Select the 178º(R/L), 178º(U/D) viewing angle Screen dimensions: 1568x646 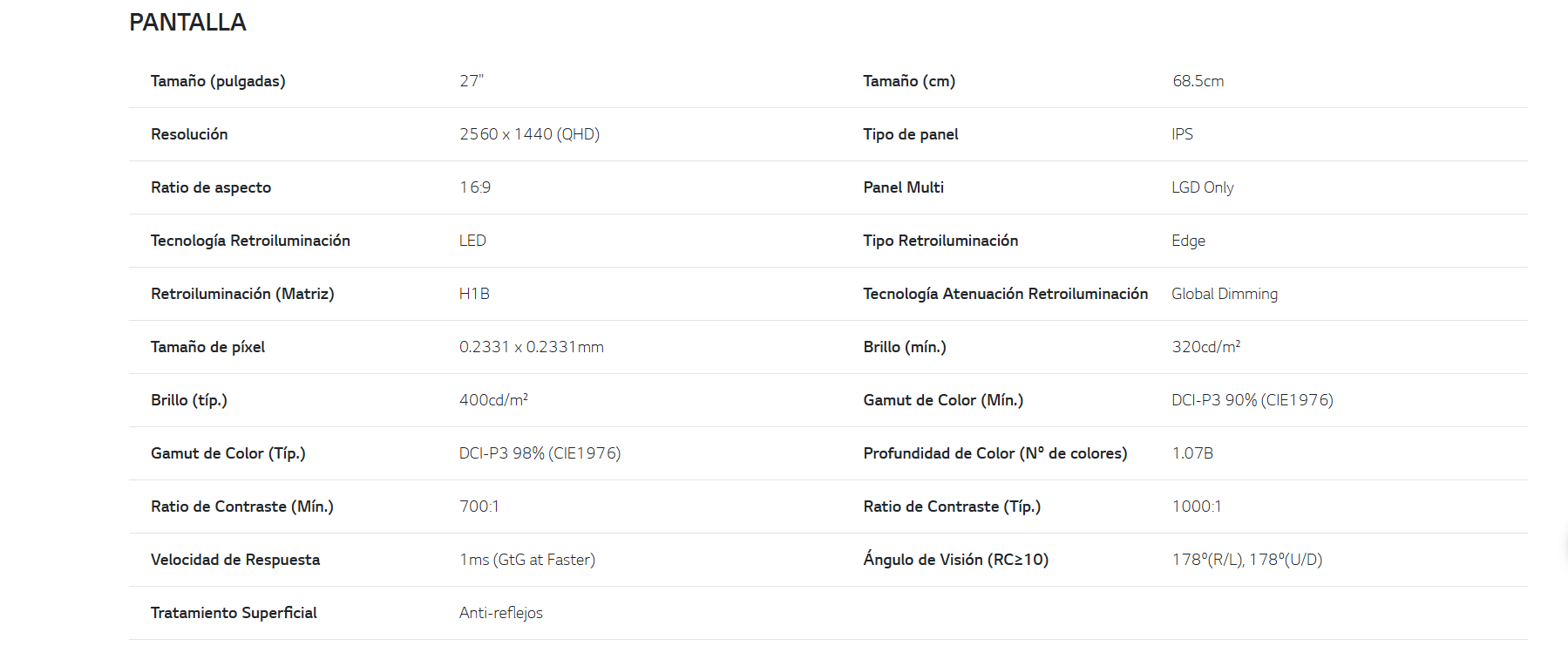click(1247, 560)
